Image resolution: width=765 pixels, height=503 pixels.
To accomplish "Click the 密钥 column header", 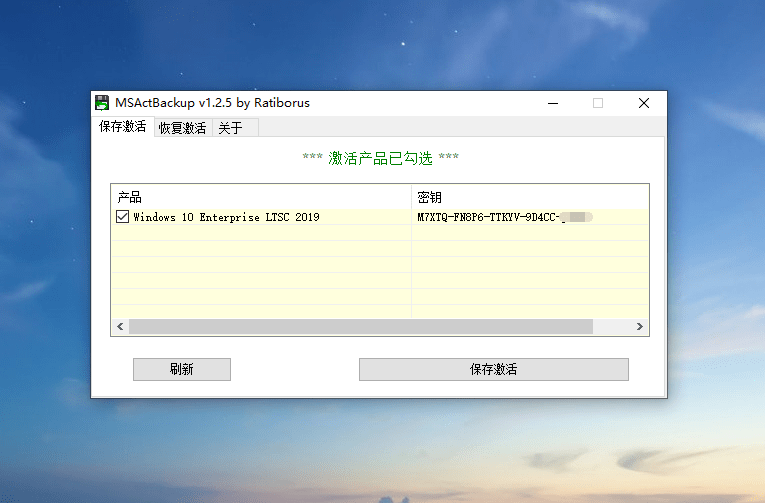I will click(530, 197).
